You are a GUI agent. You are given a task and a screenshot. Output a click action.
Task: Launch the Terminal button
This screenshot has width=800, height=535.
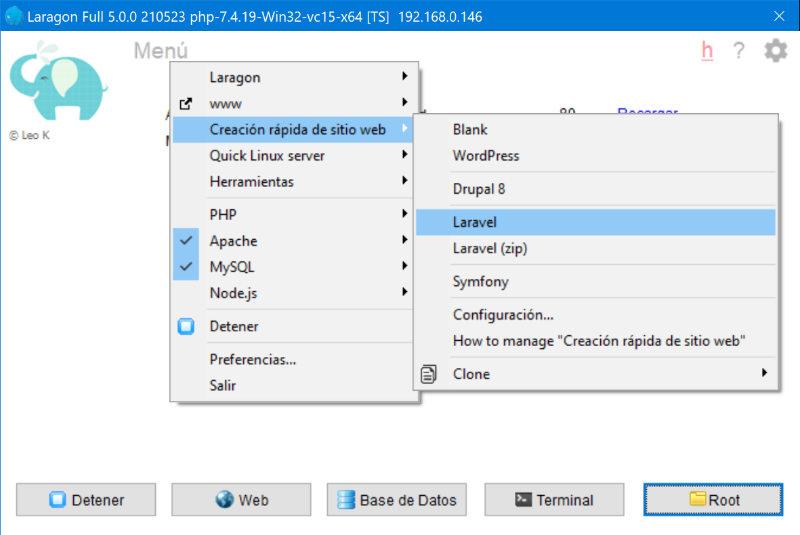click(555, 500)
